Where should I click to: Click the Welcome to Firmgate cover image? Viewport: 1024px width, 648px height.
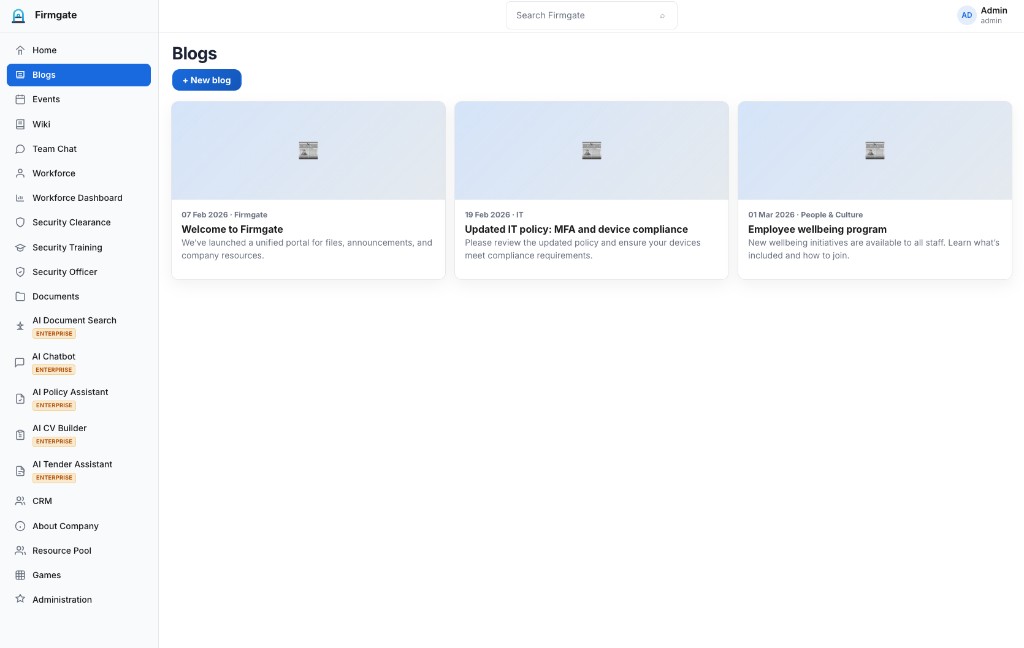(x=308, y=150)
